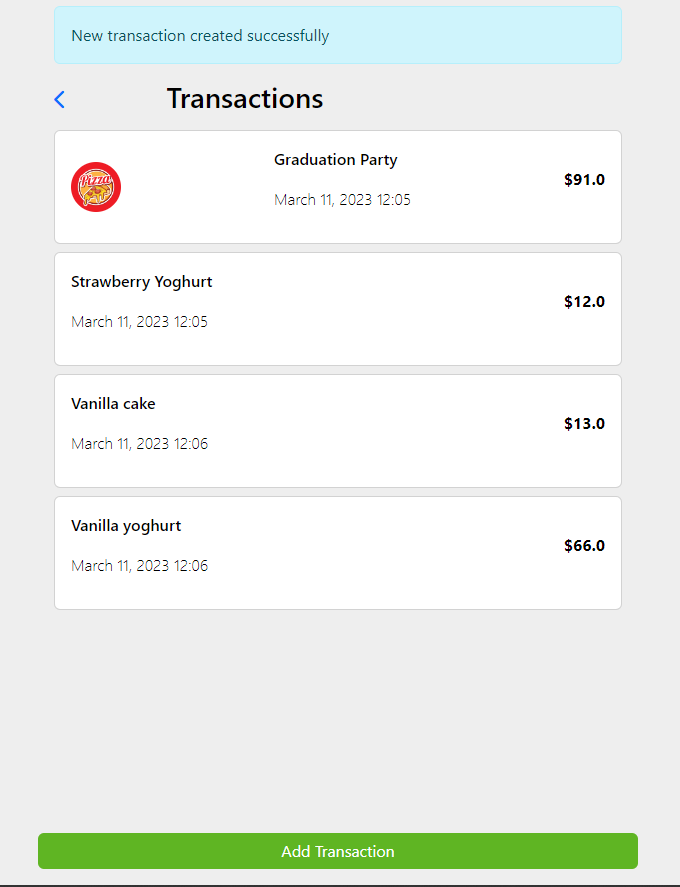Click the Vanilla yoghurt date and time text

click(139, 566)
